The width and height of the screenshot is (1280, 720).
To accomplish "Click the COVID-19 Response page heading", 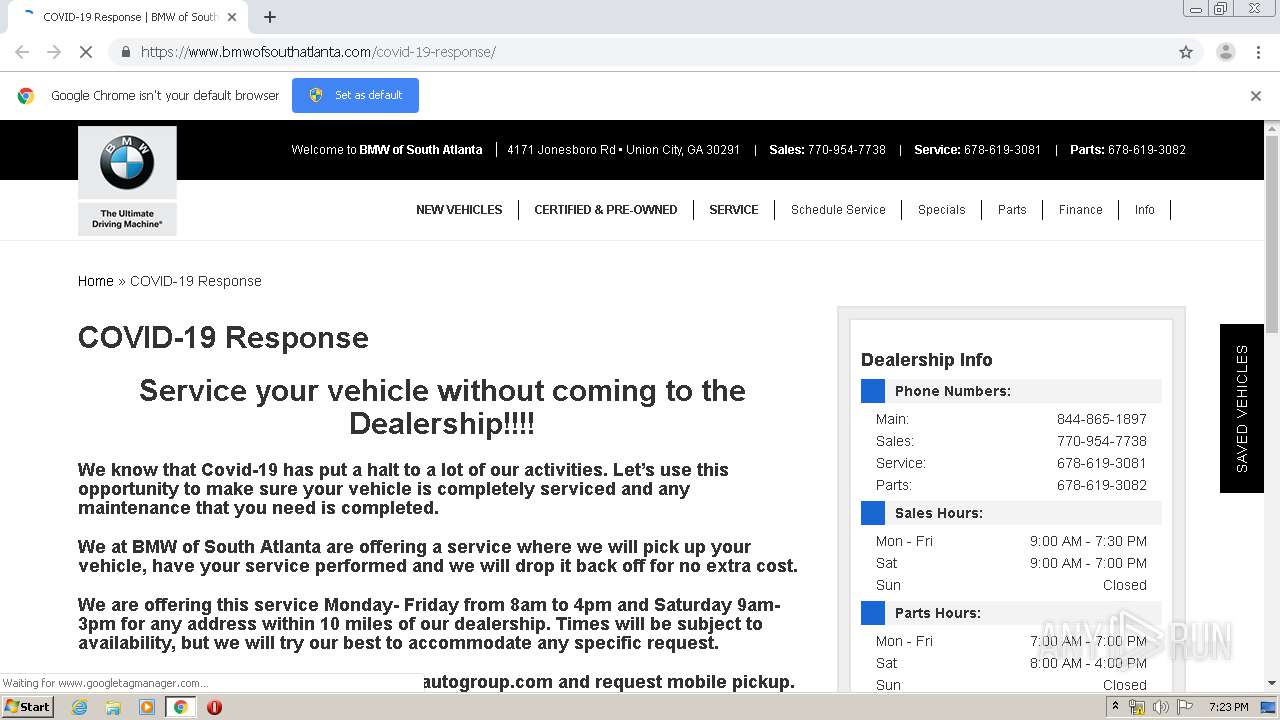I will point(223,338).
